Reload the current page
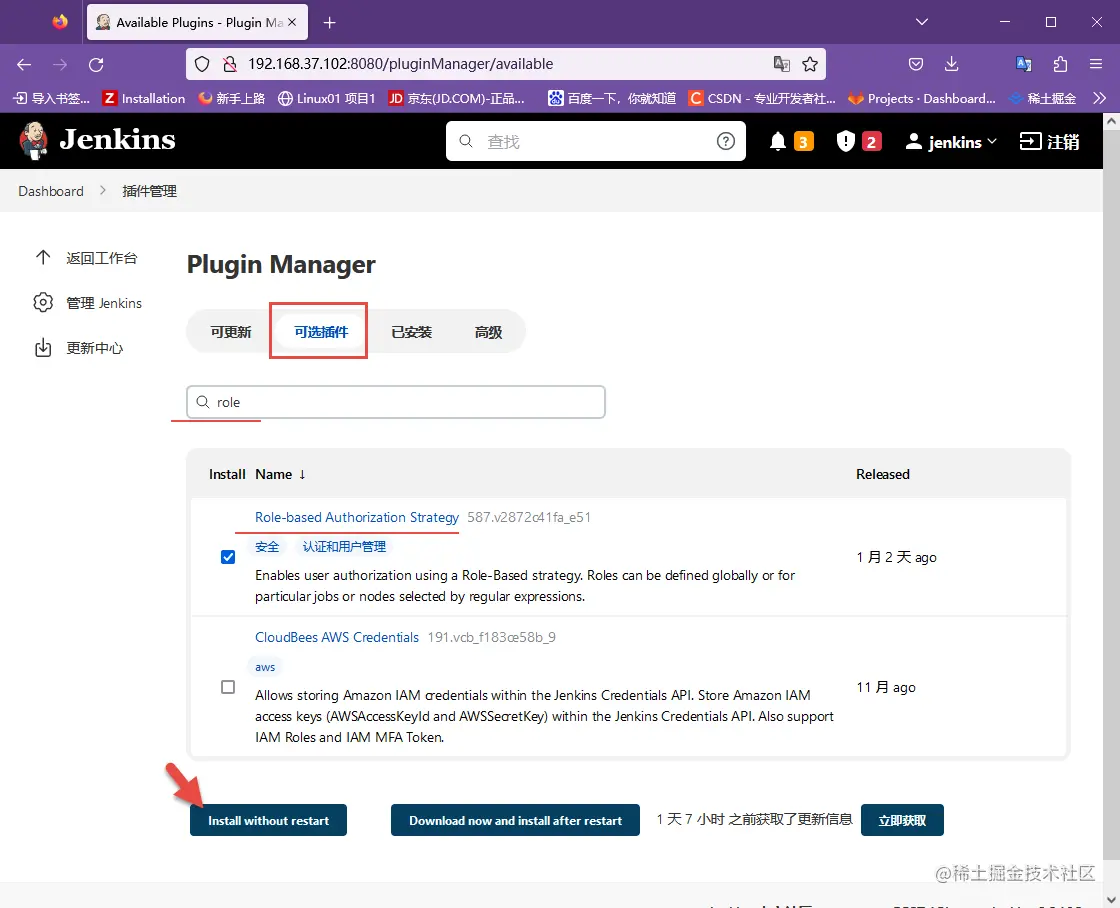The image size is (1120, 908). (x=96, y=64)
